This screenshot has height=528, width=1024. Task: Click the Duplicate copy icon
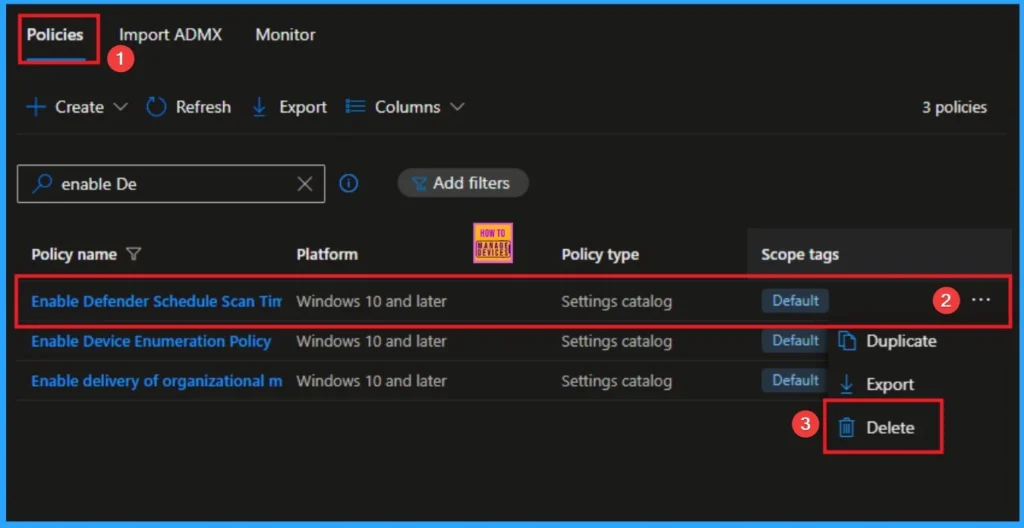click(x=847, y=341)
